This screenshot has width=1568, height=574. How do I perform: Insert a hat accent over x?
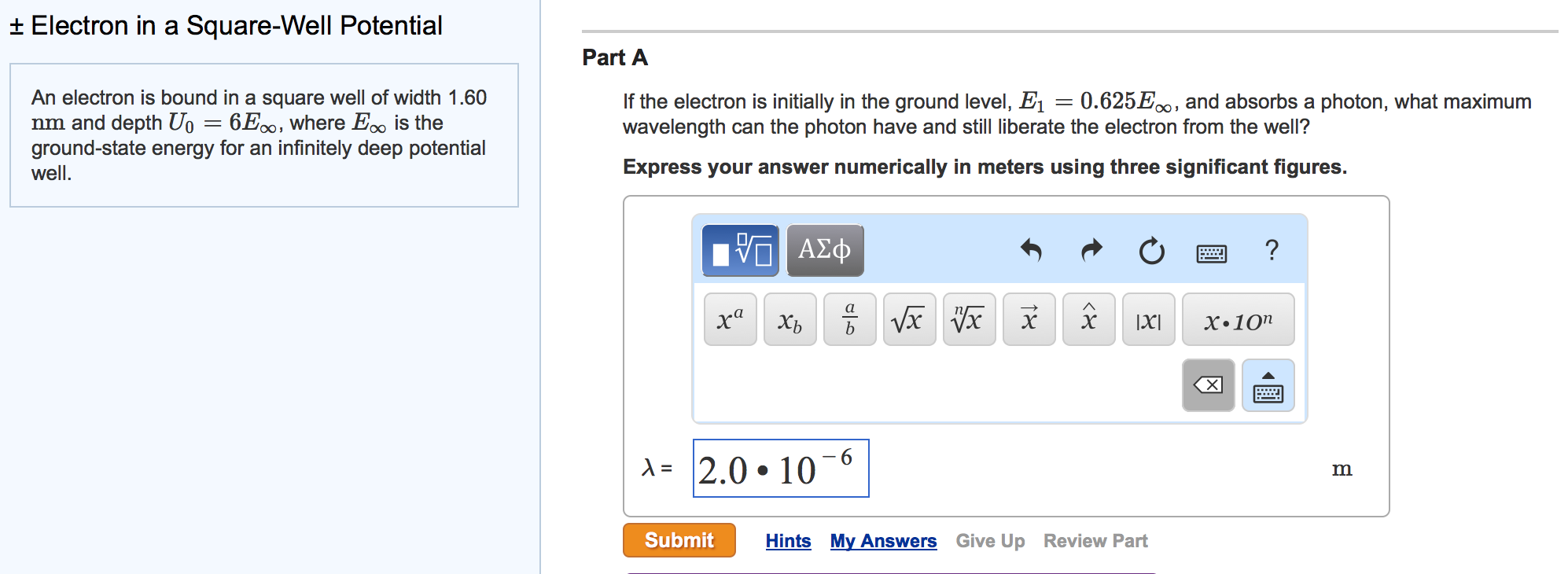coord(1088,318)
